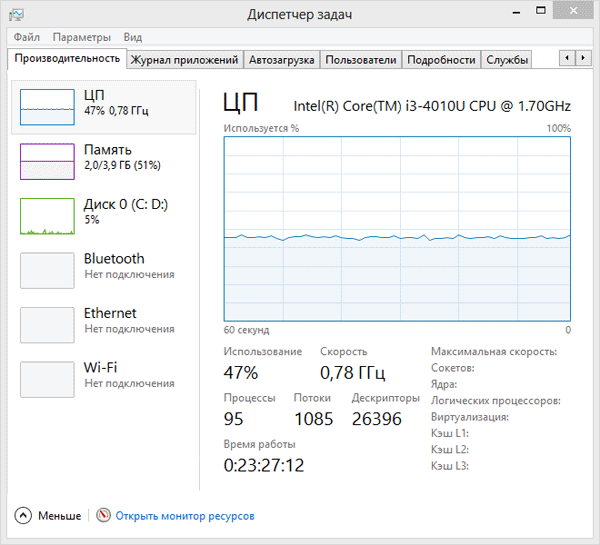Screen dimensions: 600x545
Task: Select the Диск 0 activity graph thumbnail
Action: click(x=47, y=215)
